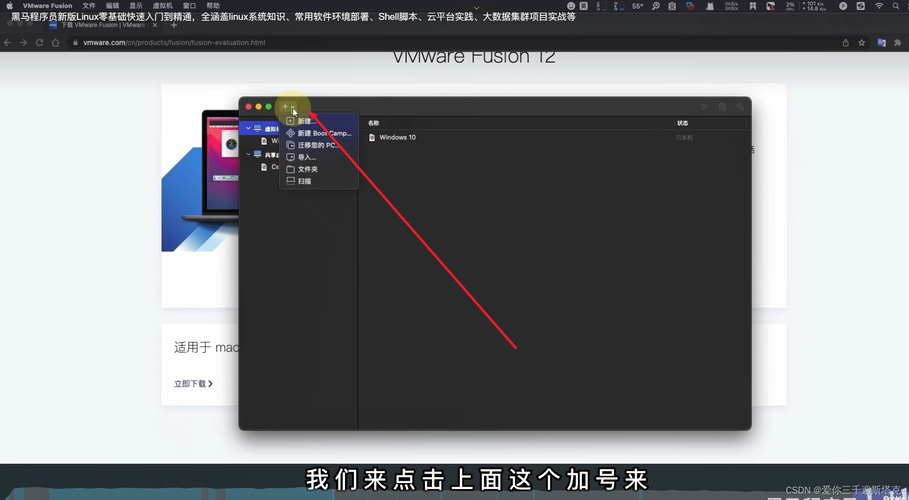Select the Ce... VM entry under shared group
The image size is (909, 500).
pos(270,167)
